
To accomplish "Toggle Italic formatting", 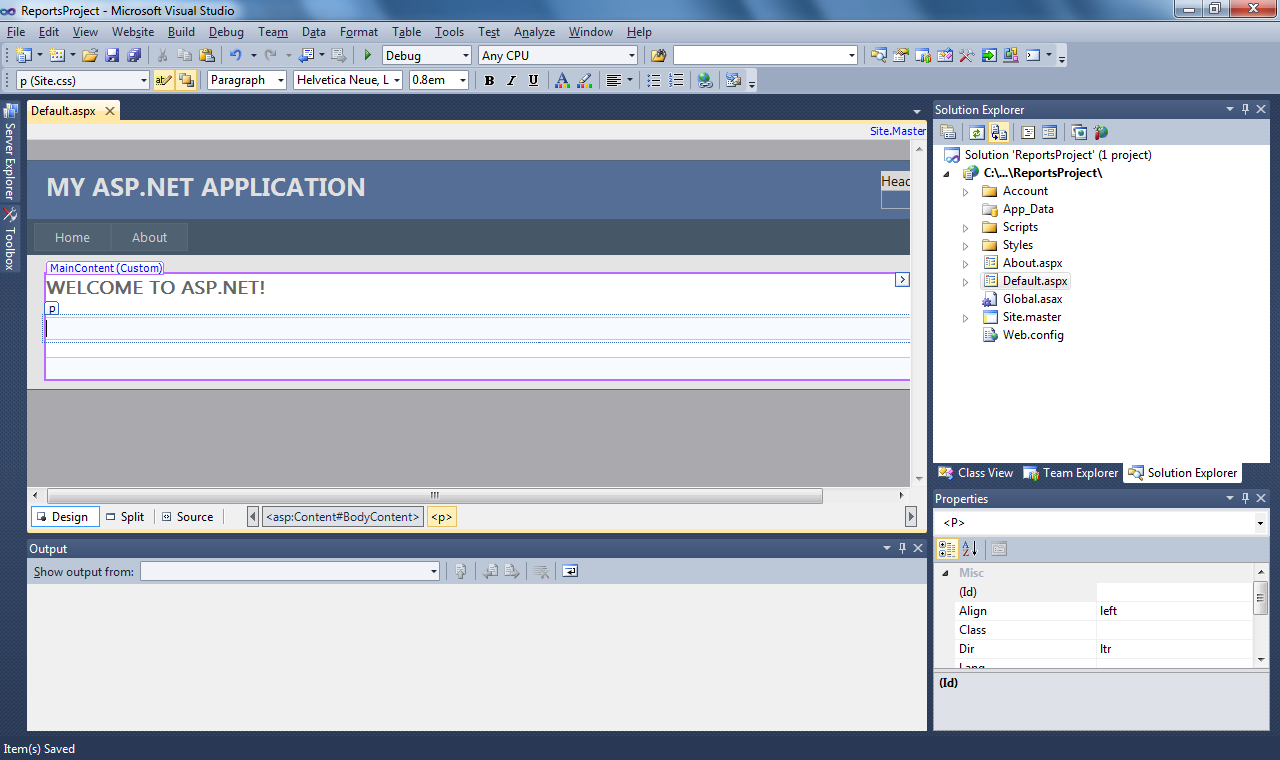I will [x=511, y=80].
